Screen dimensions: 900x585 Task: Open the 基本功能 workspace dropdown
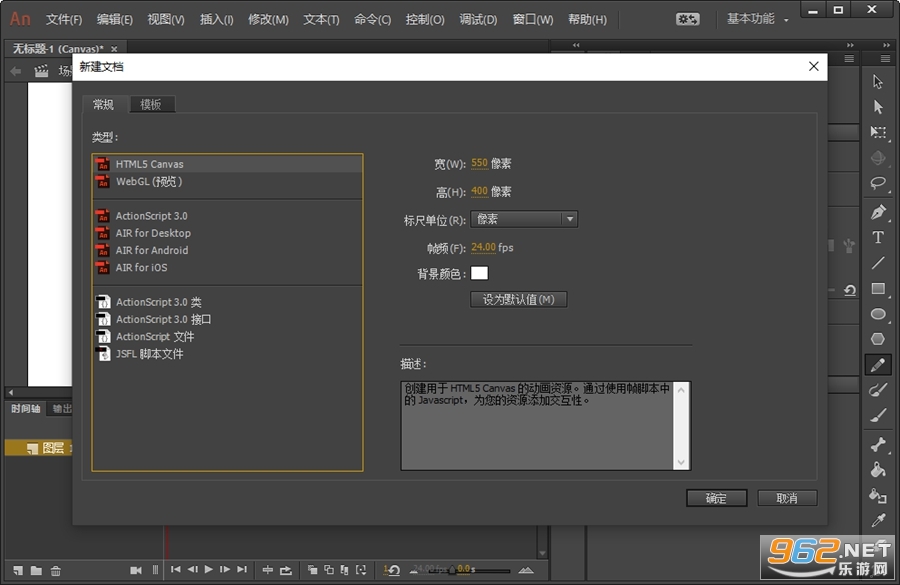tap(758, 19)
